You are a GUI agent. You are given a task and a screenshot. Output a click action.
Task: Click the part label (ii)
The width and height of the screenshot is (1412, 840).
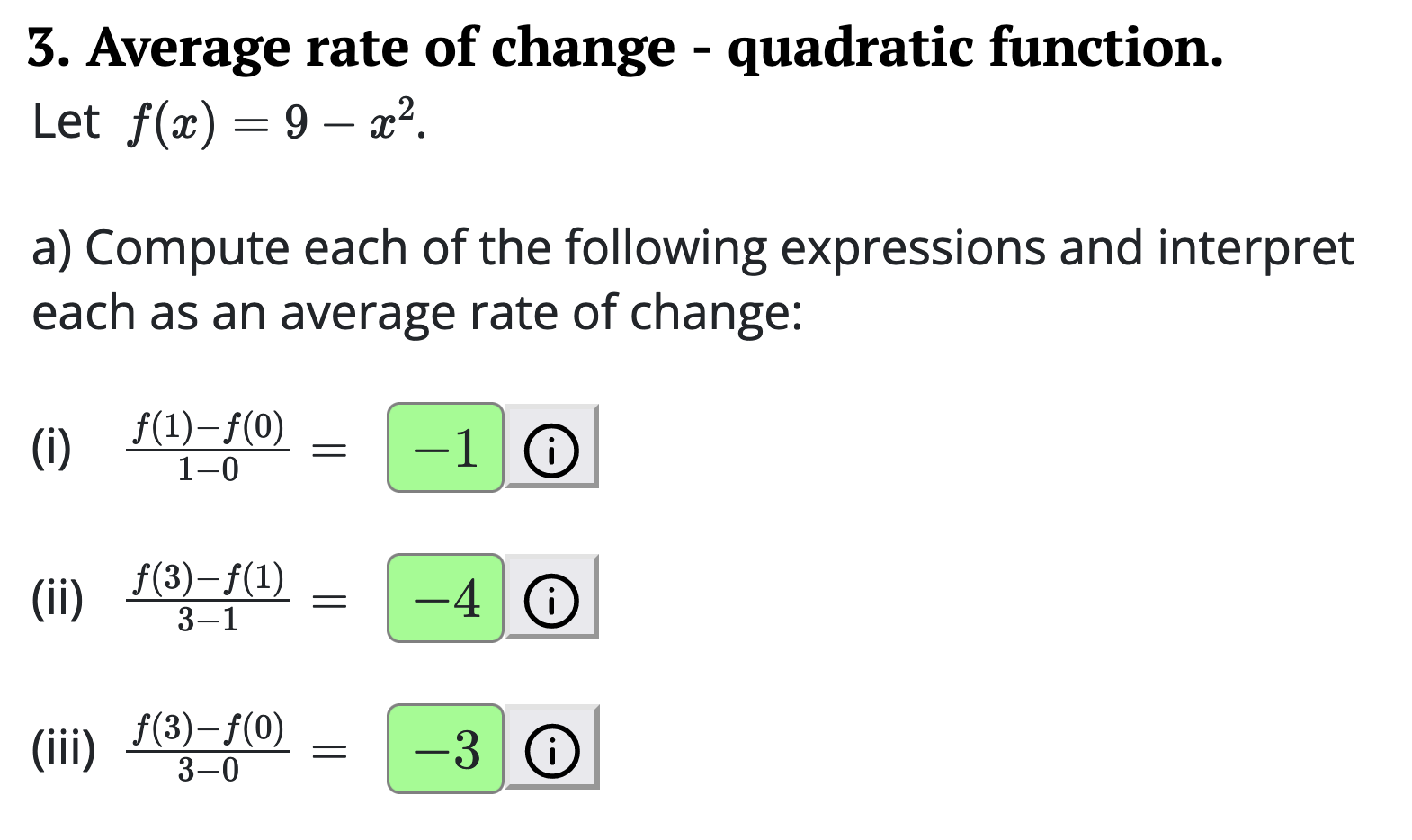click(58, 599)
